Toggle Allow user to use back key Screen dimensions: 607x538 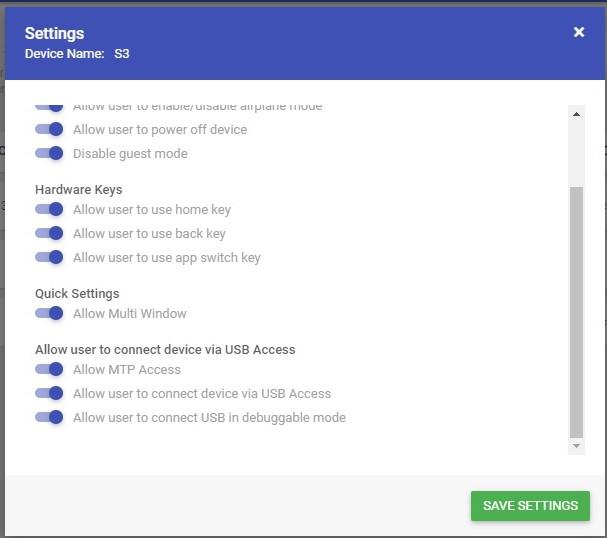(x=49, y=233)
